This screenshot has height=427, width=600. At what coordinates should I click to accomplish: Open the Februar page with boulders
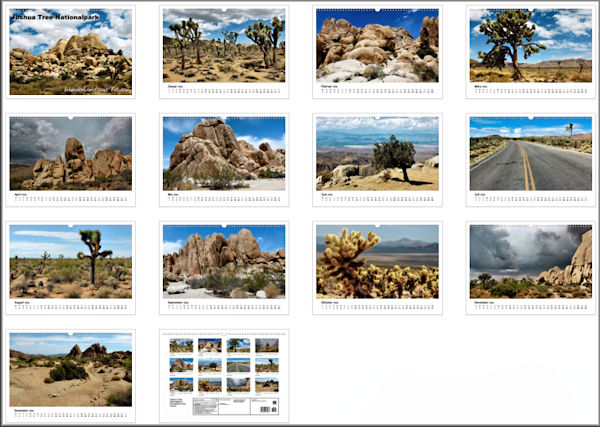(x=377, y=45)
